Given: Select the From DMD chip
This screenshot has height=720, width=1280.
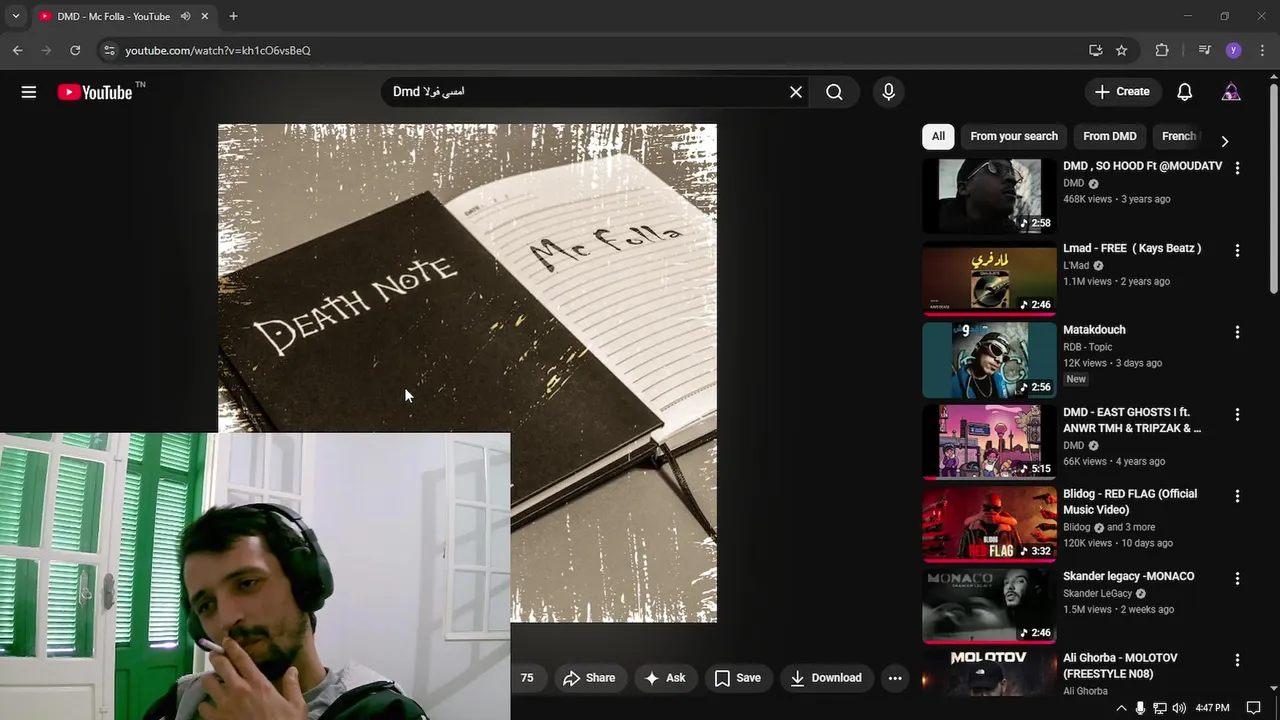Looking at the screenshot, I should click(1109, 136).
